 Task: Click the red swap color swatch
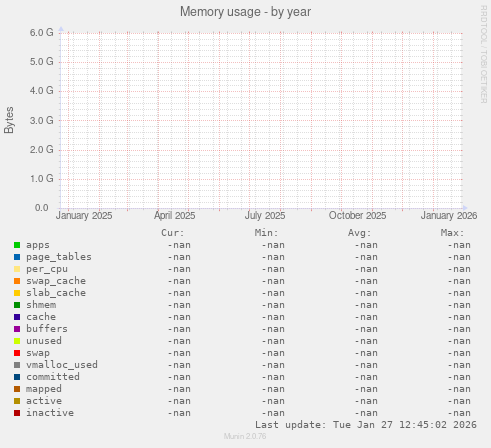coord(17,353)
